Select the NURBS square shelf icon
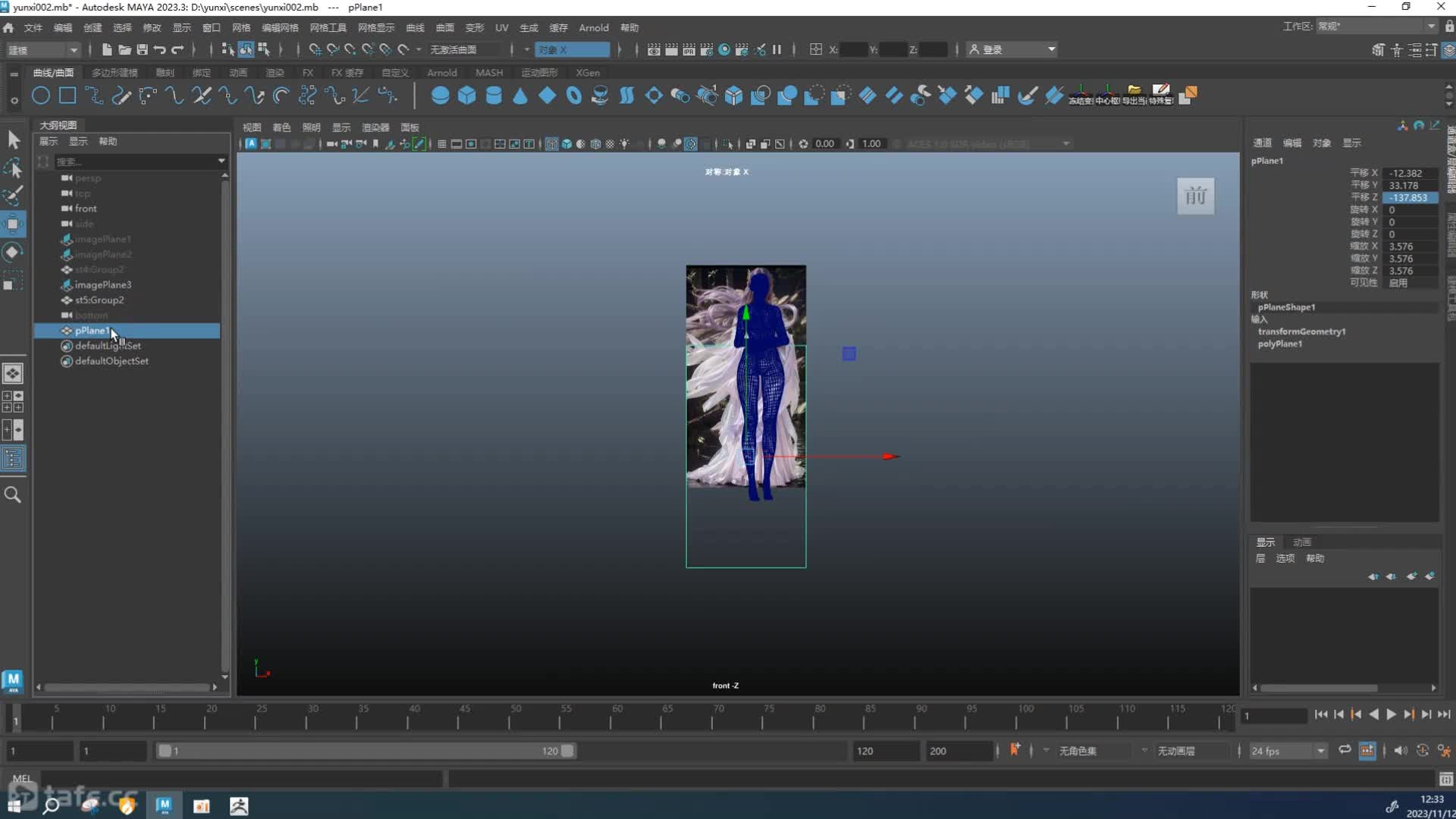The image size is (1456, 819). (67, 96)
